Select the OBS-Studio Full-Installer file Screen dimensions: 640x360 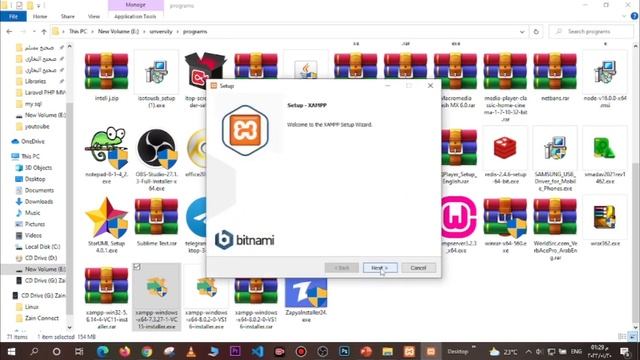click(x=156, y=159)
